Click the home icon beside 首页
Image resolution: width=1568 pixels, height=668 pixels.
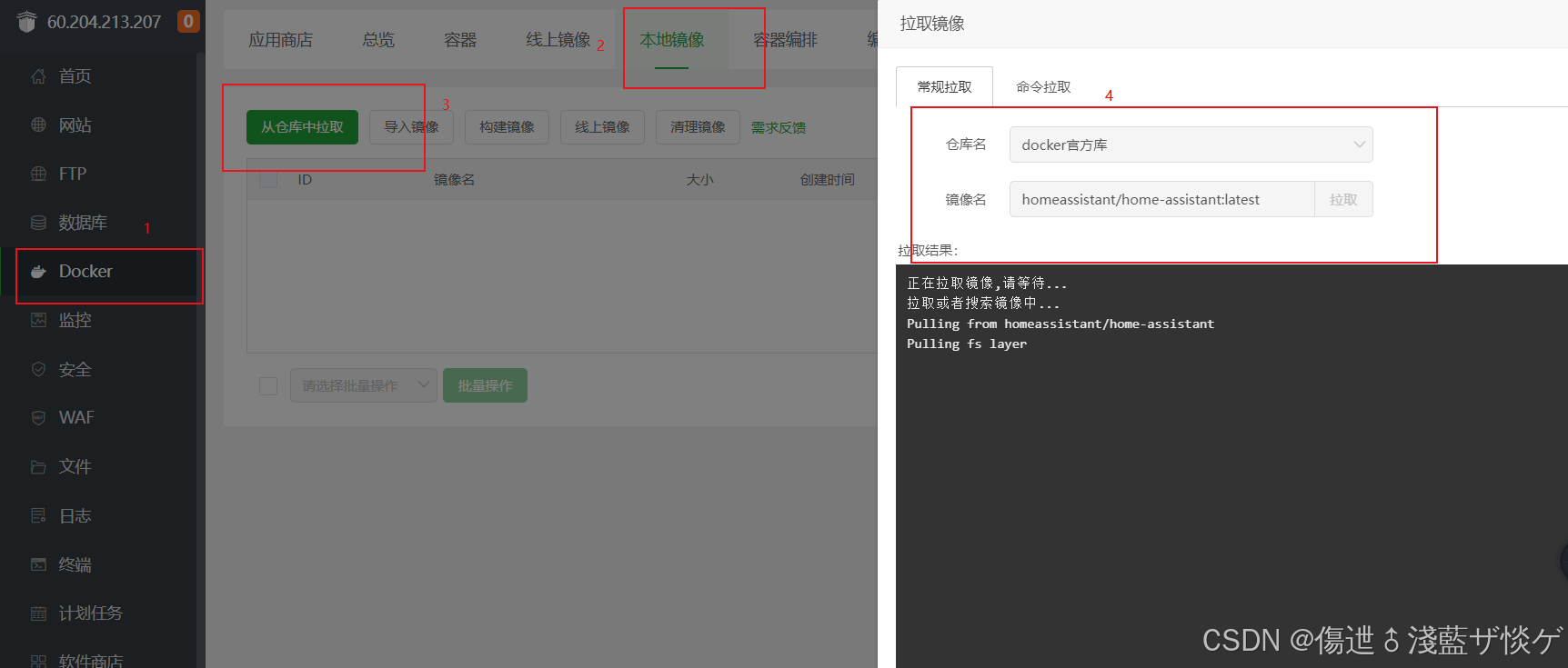click(x=38, y=76)
